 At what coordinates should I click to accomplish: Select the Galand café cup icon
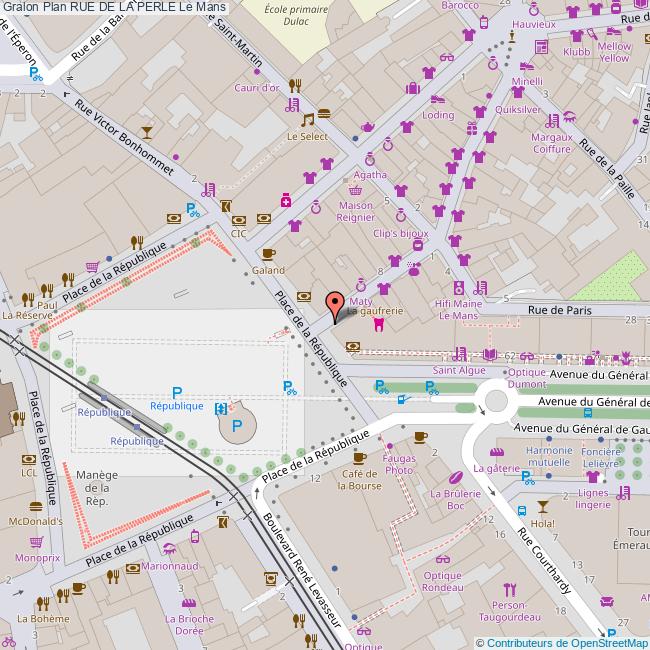tap(267, 254)
